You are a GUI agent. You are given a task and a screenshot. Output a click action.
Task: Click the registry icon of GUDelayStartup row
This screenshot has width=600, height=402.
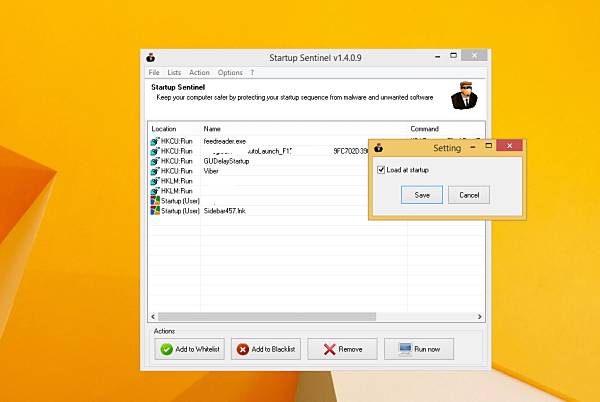coord(155,161)
